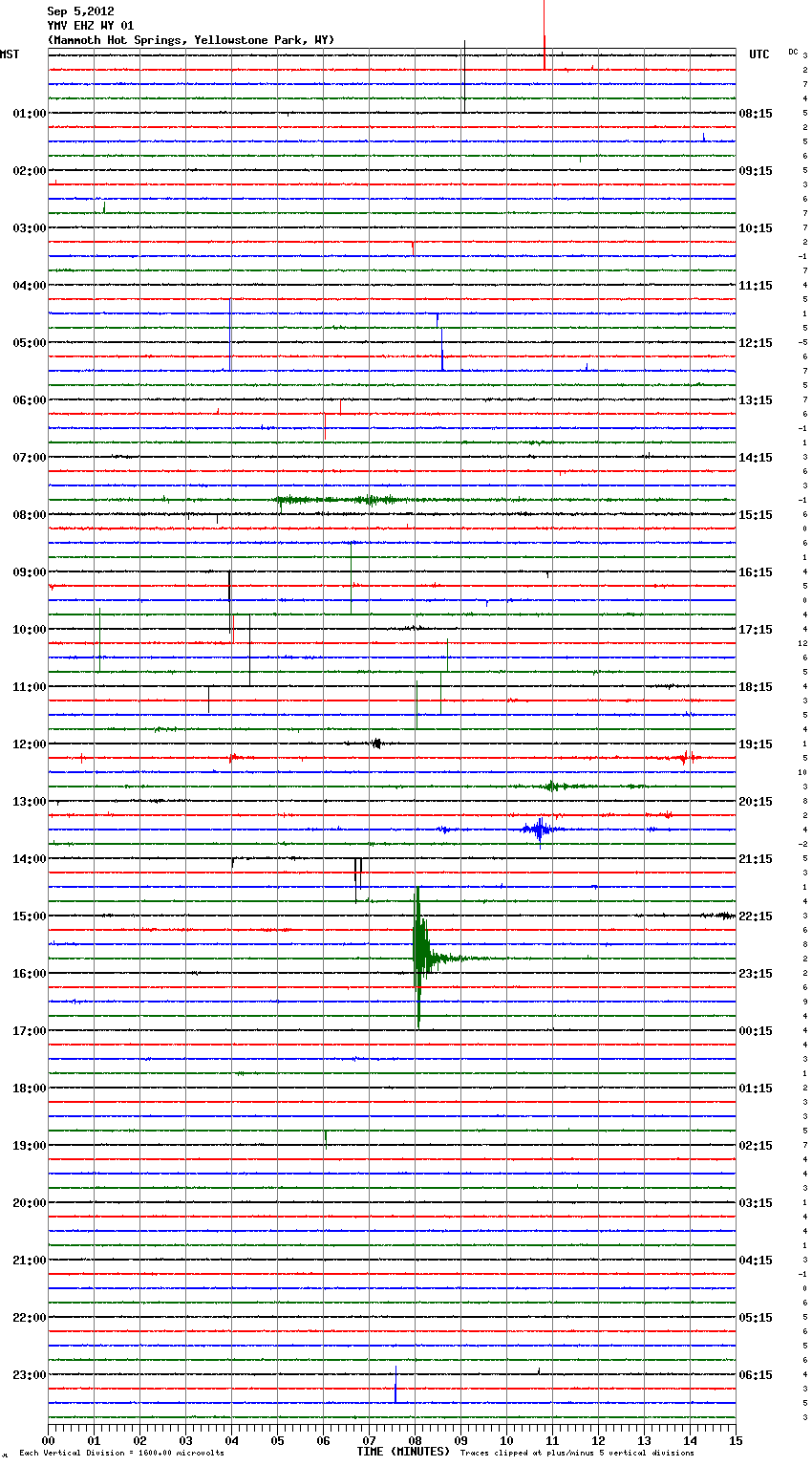Screen dimensions: 812x1466
Task: Click the minute 15 tick label on bottom axis
Action: point(736,1440)
